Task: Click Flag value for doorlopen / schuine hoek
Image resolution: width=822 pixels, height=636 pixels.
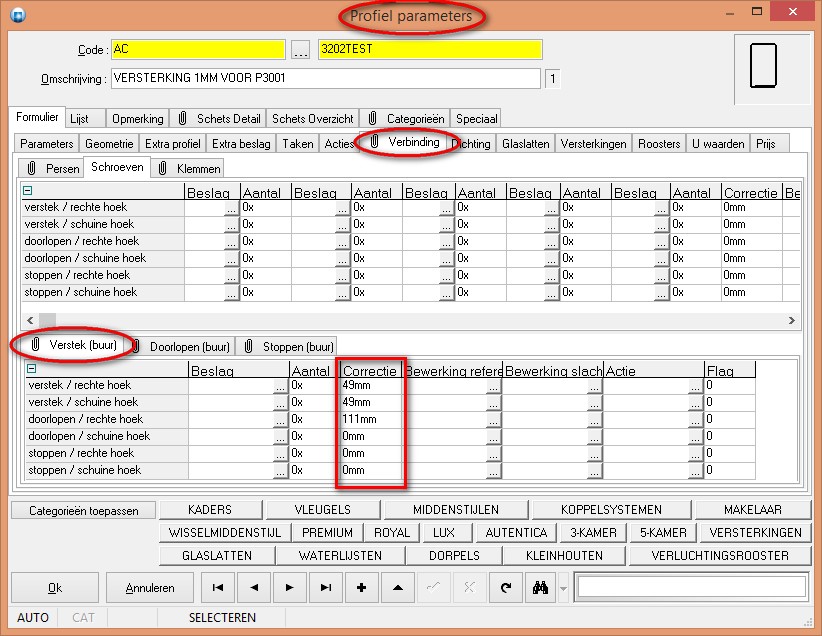Action: 730,436
